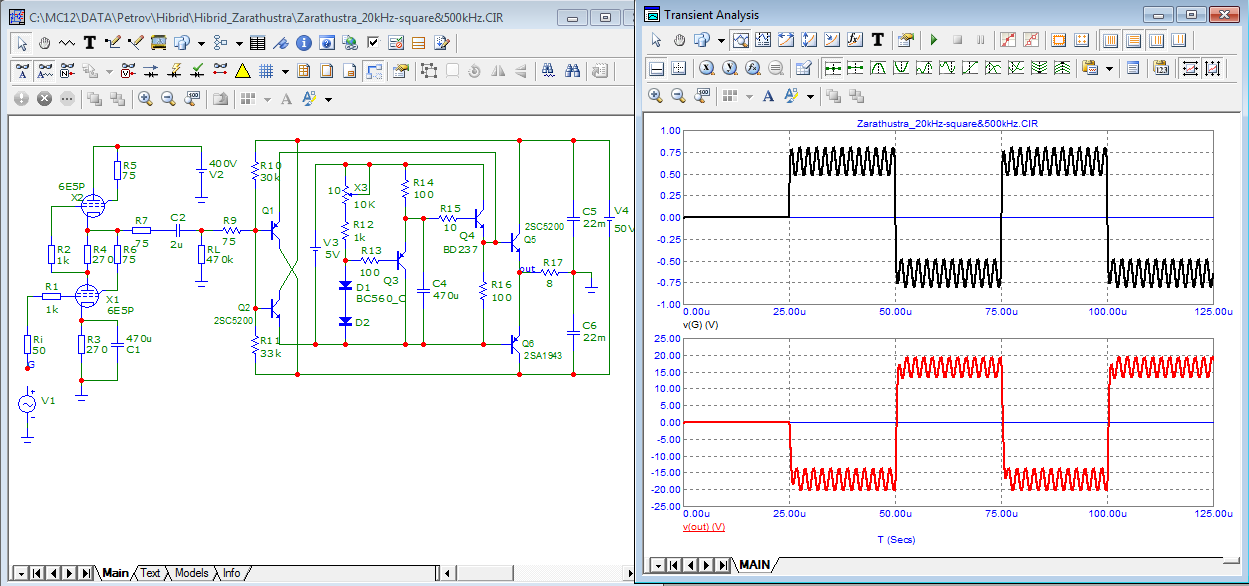Toggle the checkbox icon in schematic toolbar
Viewport: 1249px width, 586px height.
pos(374,43)
